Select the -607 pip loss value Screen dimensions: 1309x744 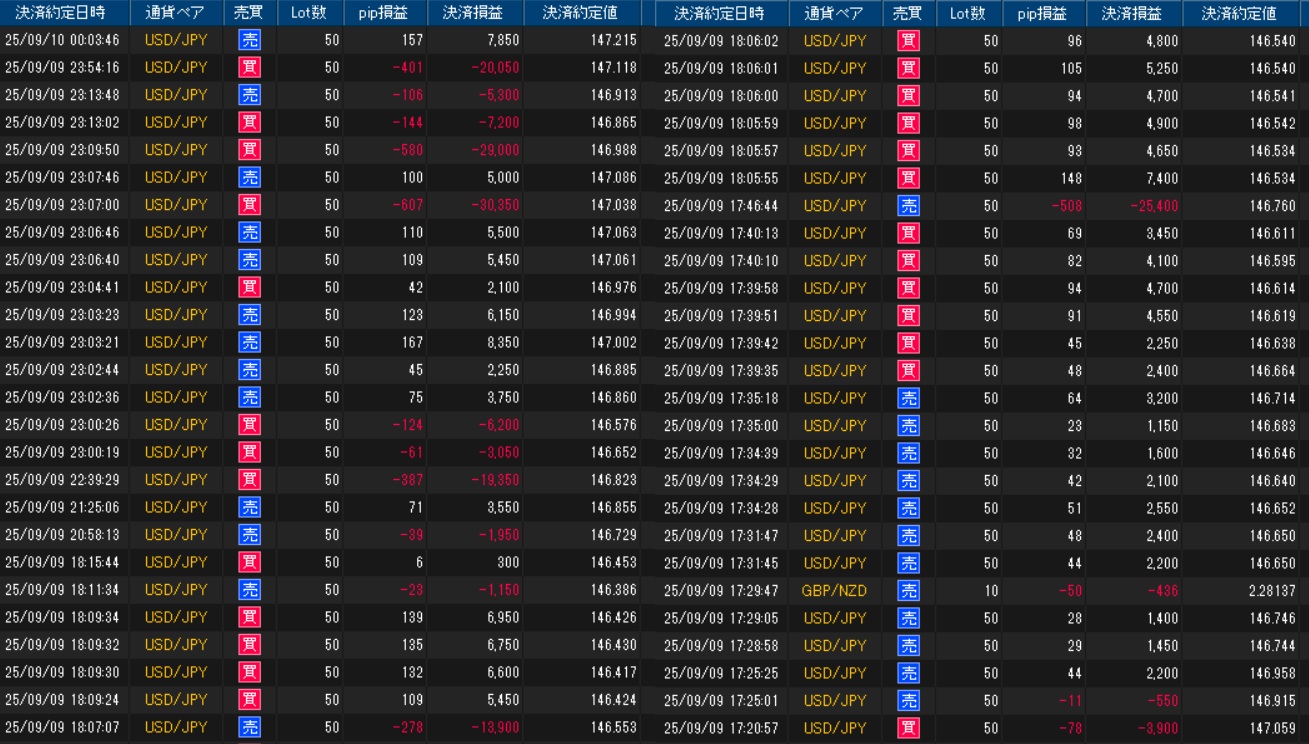point(408,205)
